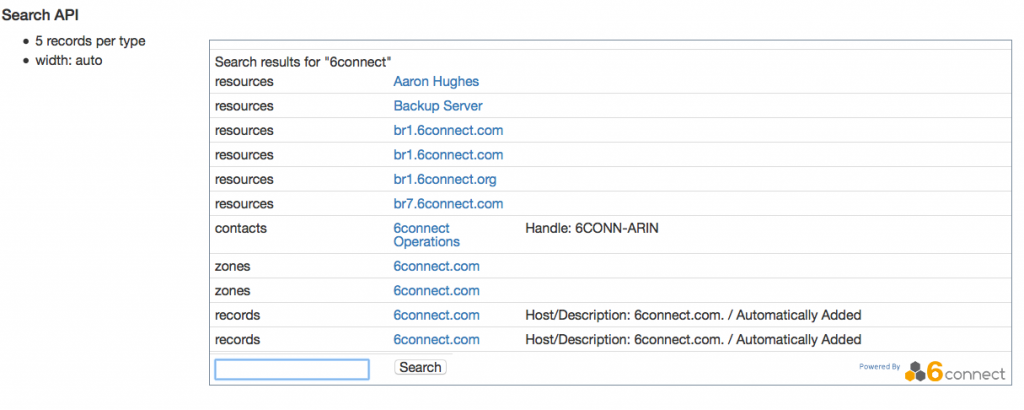Open the Backup Server resource link
Screen dimensions: 1024x410
point(438,106)
